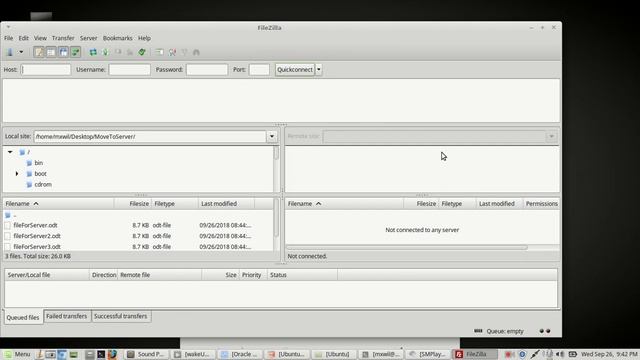Viewport: 640px width, 360px height.
Task: Switch to Oracle taskbar window
Action: click(x=239, y=354)
